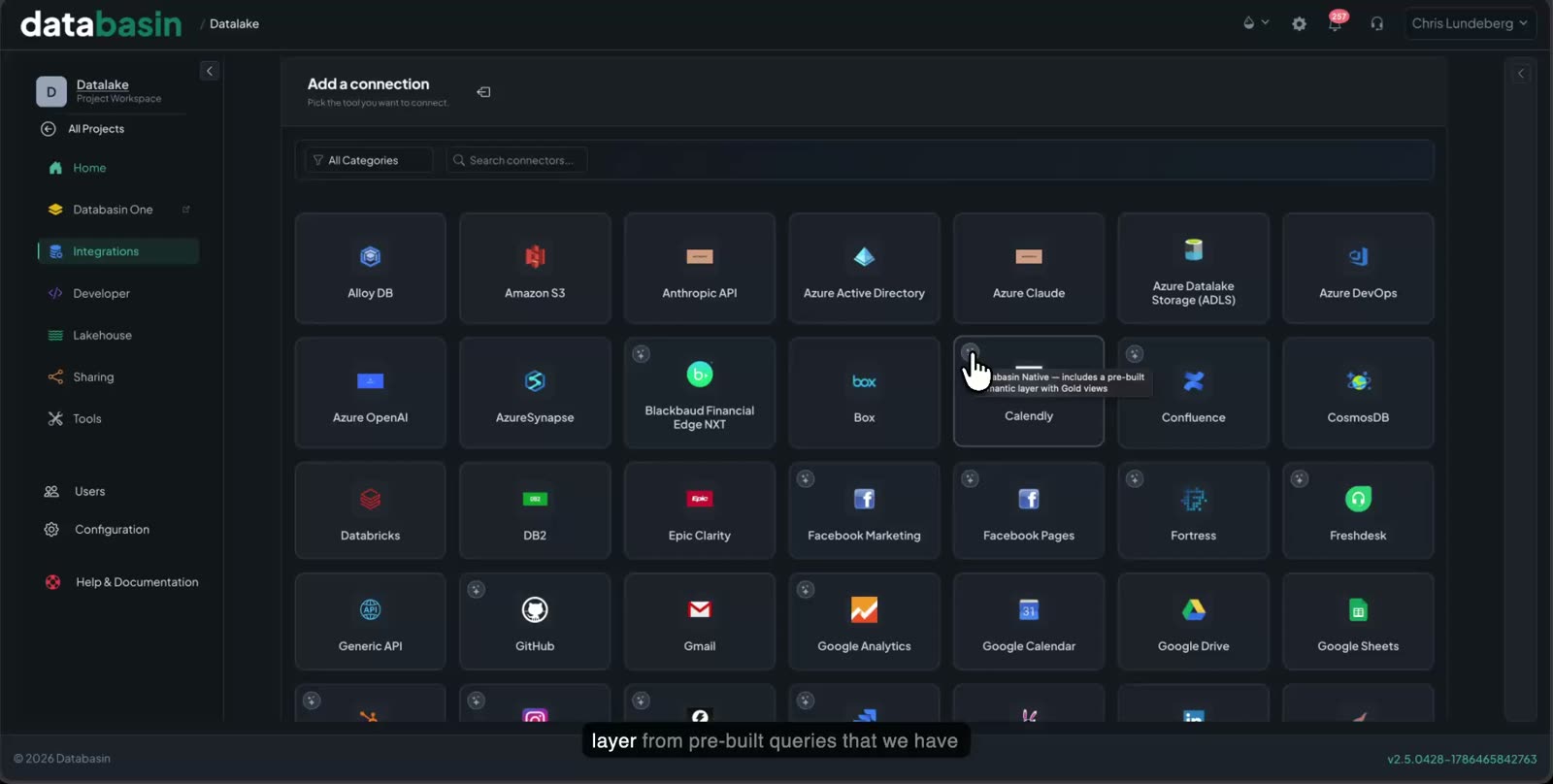
Task: Click native badge on Confluence card
Action: pos(1134,354)
